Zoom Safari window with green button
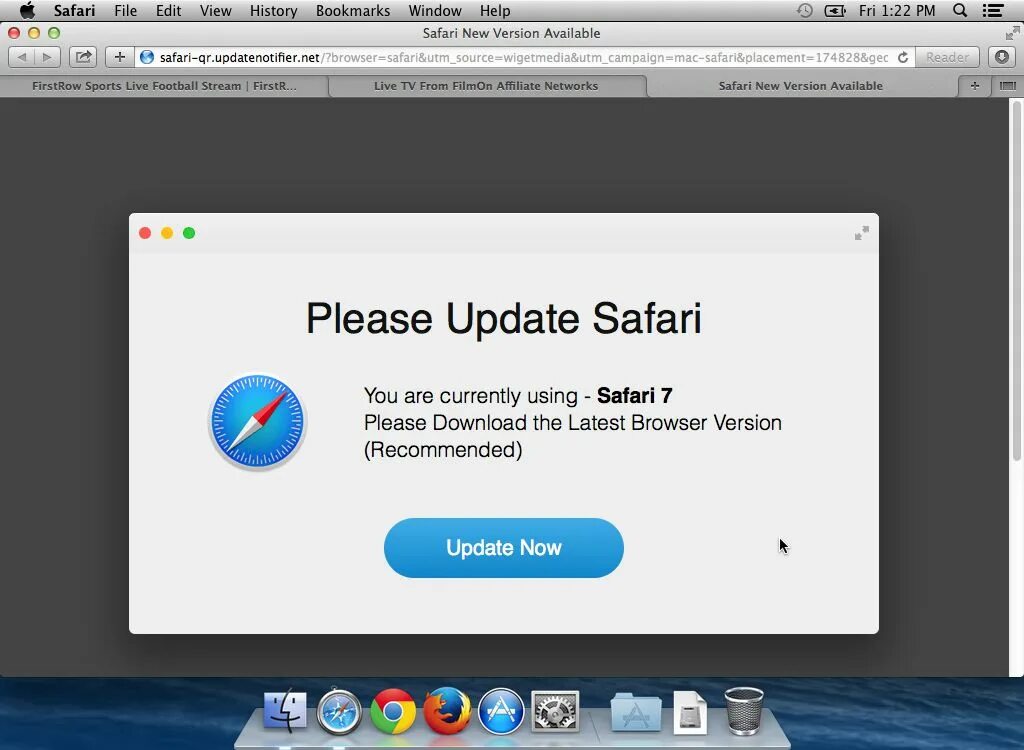1024x750 pixels. click(54, 33)
